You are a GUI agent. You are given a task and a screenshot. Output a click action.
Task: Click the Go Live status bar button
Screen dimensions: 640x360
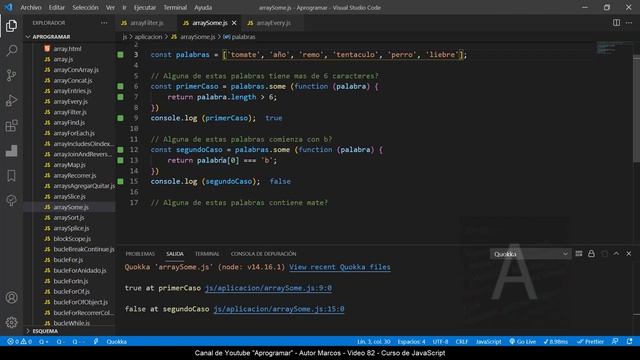point(522,342)
